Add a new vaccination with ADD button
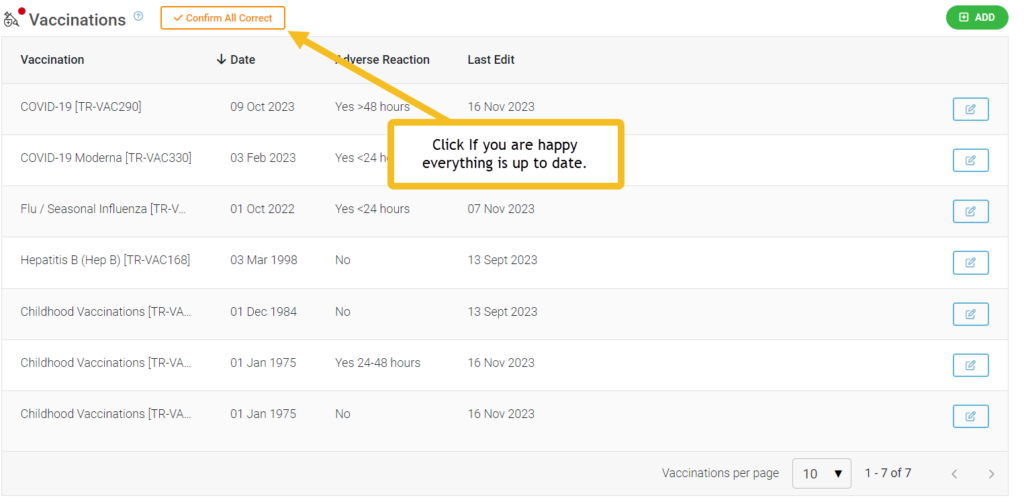The height and width of the screenshot is (502, 1024). [977, 18]
